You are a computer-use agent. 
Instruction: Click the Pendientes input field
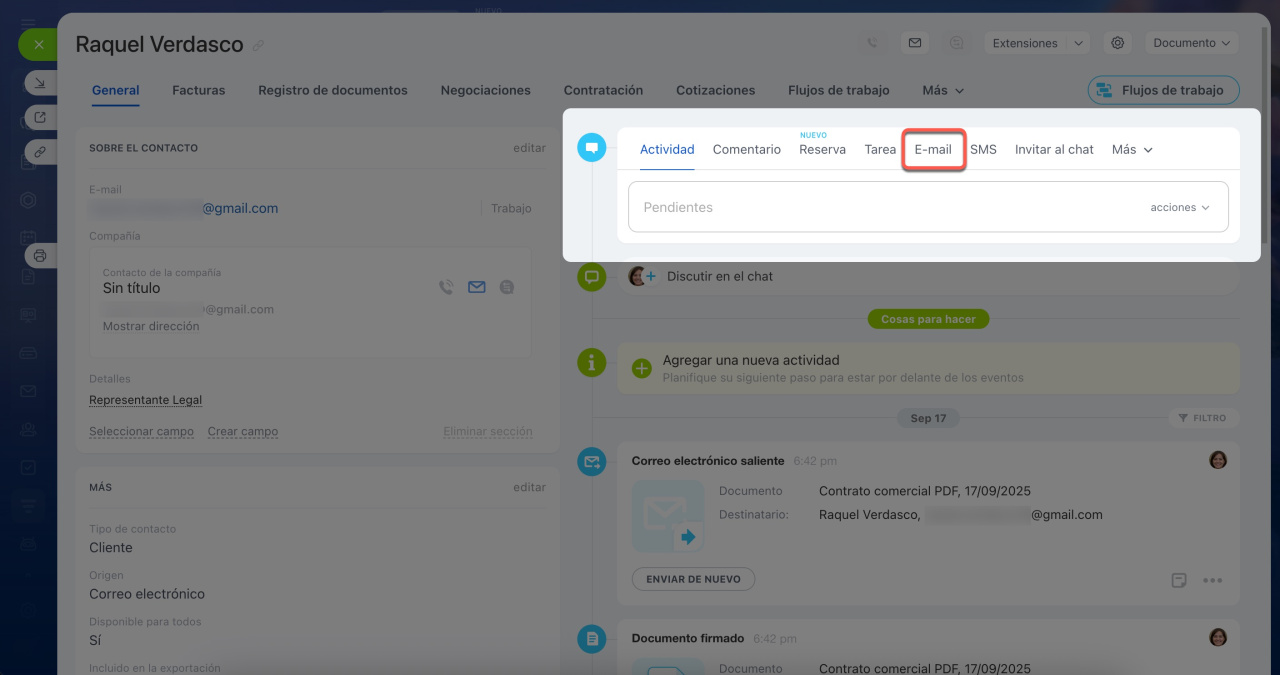tap(880, 207)
